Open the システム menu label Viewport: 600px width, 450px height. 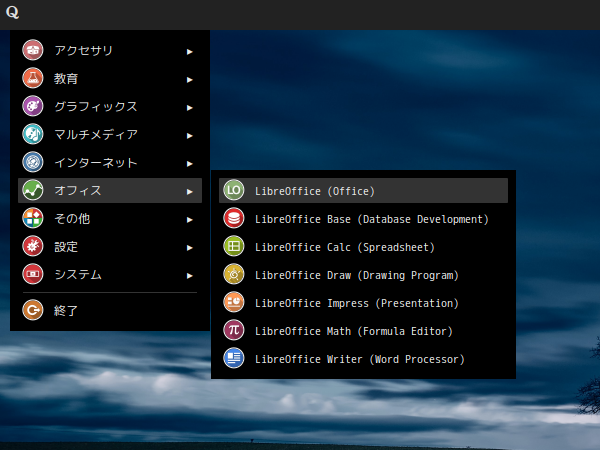(78, 274)
